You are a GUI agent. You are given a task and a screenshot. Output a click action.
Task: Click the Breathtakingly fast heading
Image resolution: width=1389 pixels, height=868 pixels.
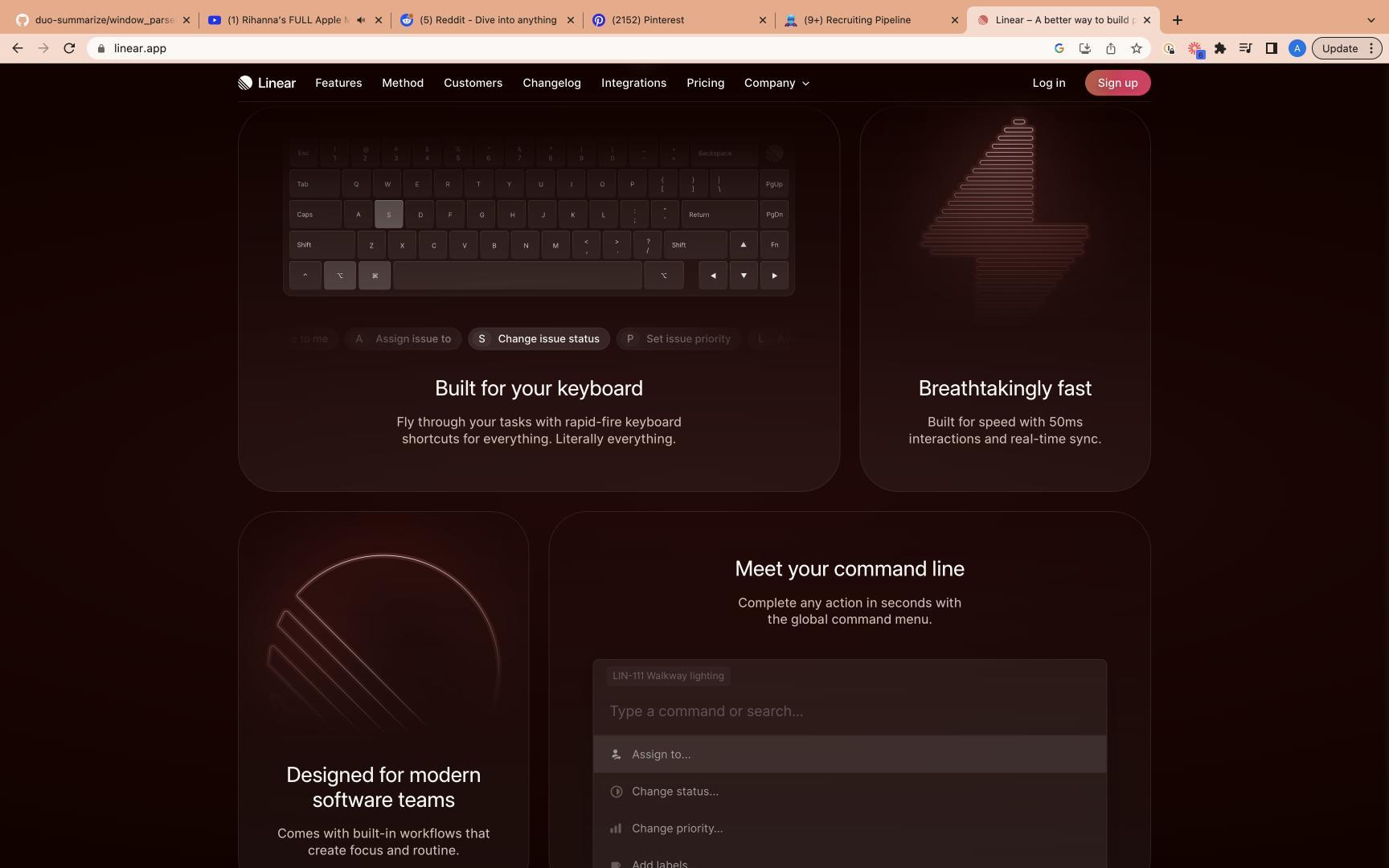tap(1005, 388)
